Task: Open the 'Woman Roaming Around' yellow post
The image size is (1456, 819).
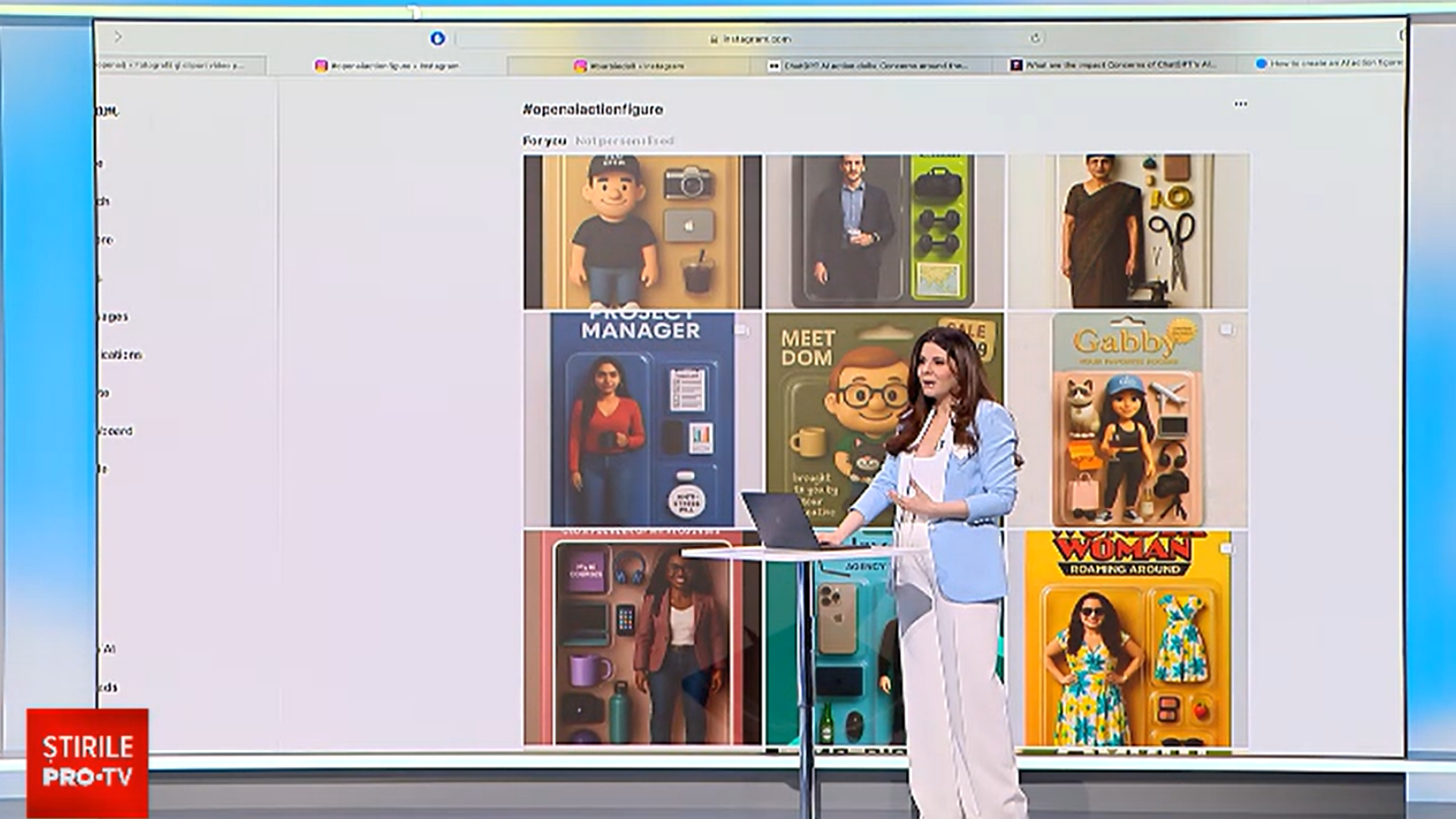Action: (1128, 639)
